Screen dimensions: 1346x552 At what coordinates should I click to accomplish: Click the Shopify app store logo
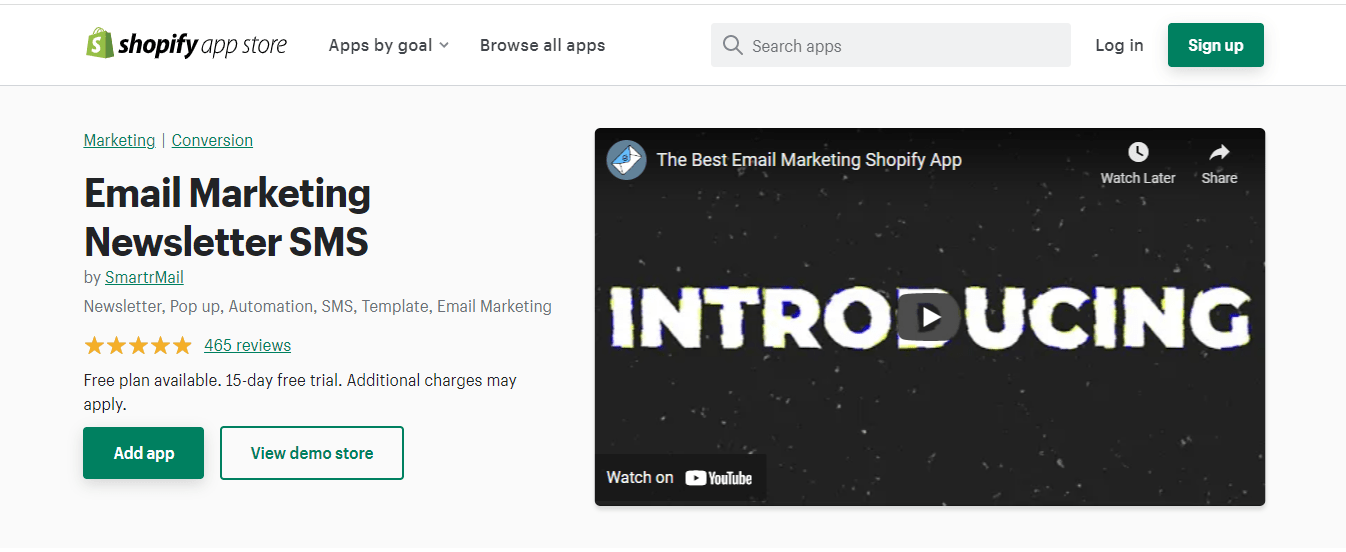186,45
